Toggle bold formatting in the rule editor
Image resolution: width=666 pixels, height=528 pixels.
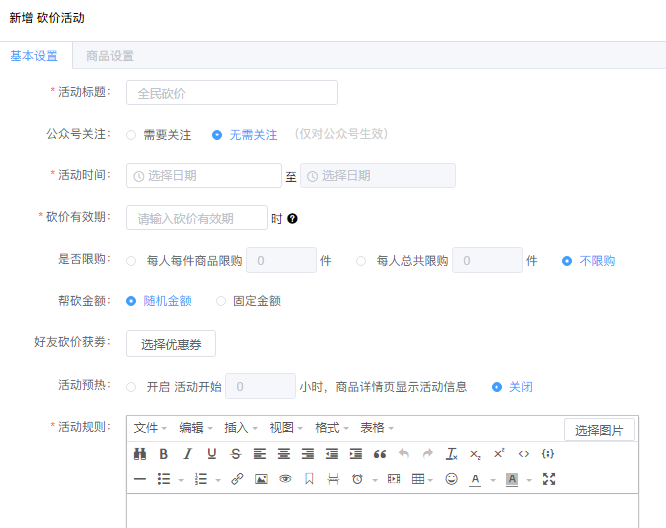click(x=163, y=454)
